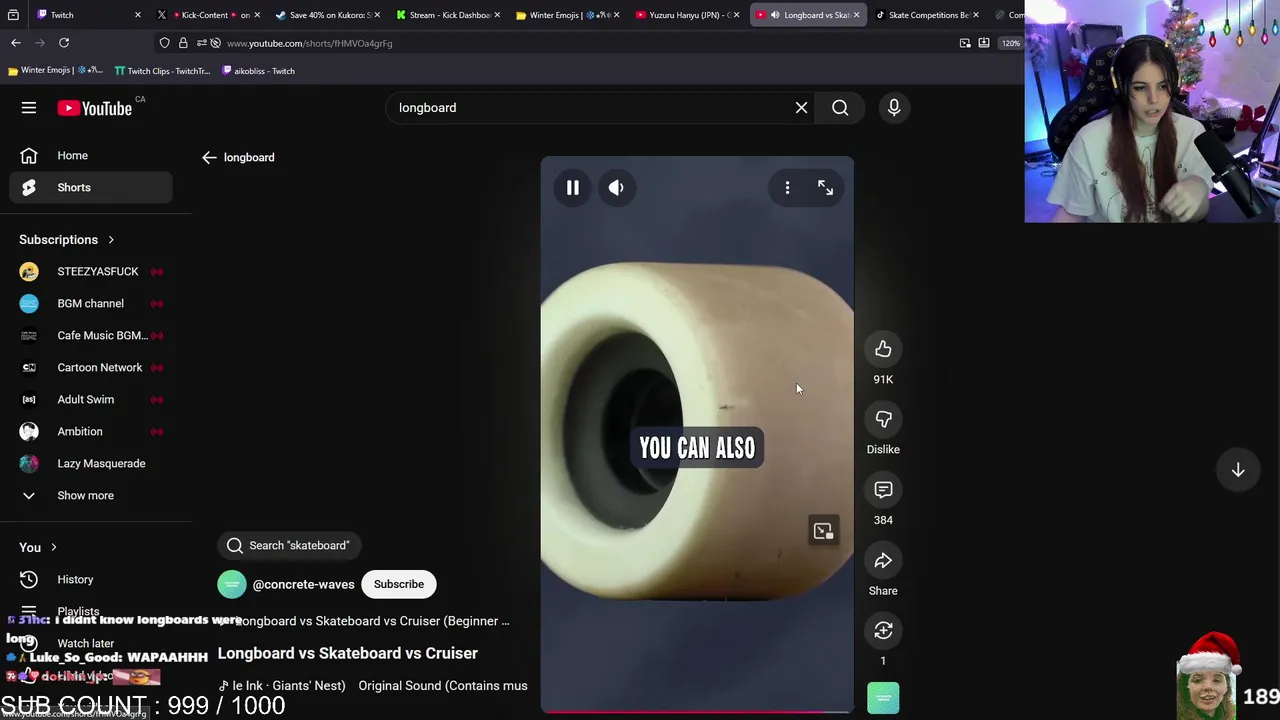Subscribe to @concrete-waves
This screenshot has width=1280, height=720.
pyautogui.click(x=399, y=584)
